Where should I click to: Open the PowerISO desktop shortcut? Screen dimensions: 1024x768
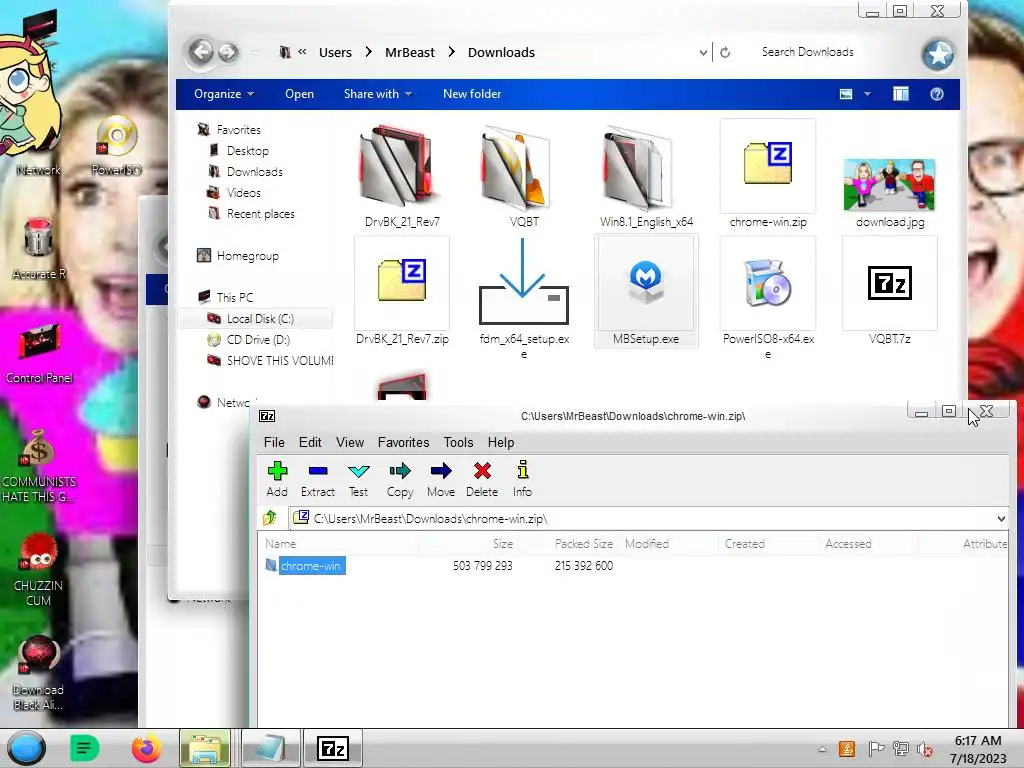[117, 145]
